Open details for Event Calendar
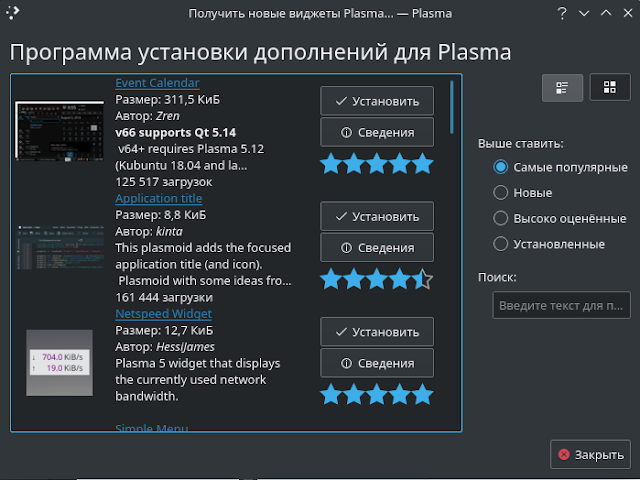 point(377,132)
